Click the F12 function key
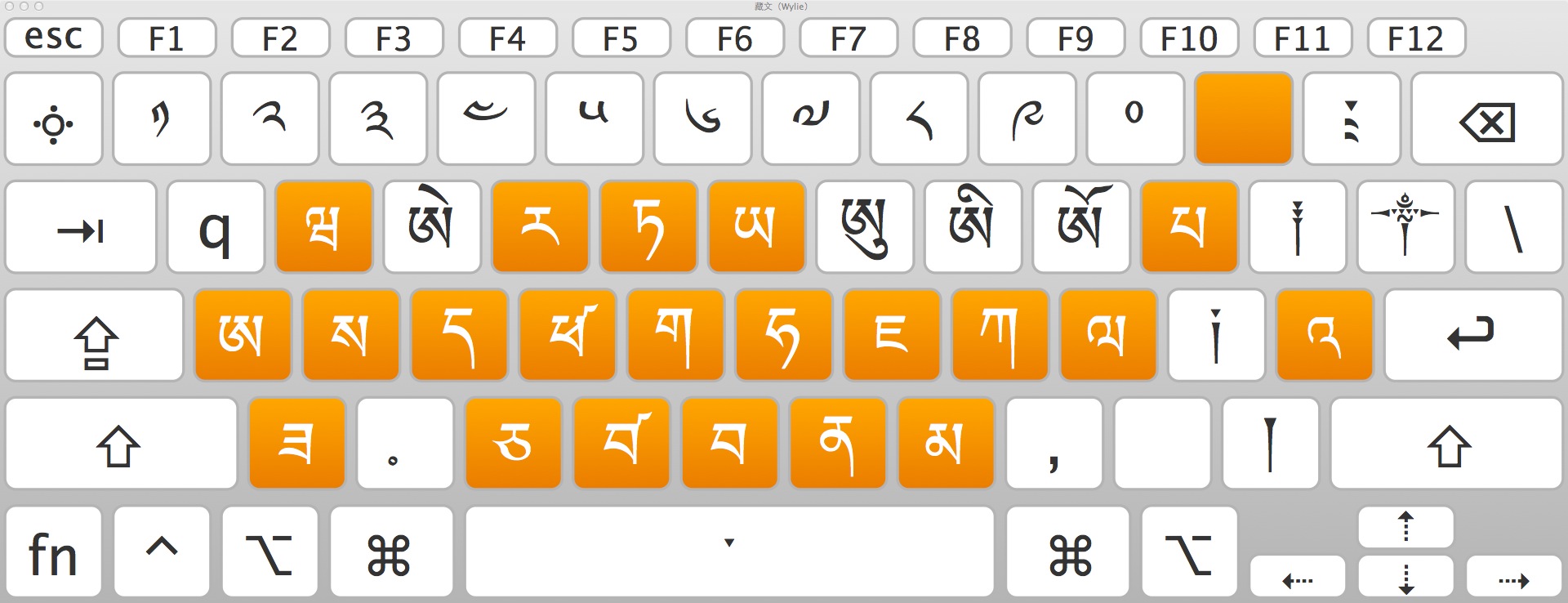Viewport: 1568px width, 603px height. [1416, 38]
